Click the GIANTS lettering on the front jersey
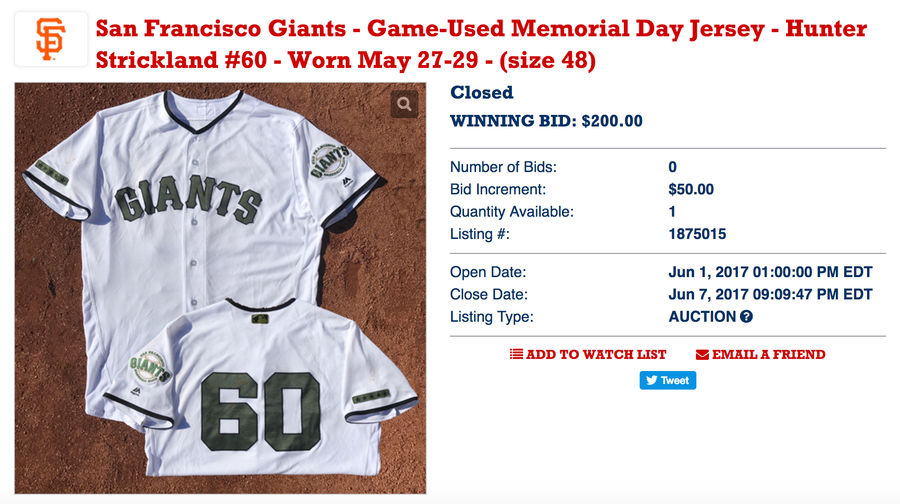This screenshot has width=900, height=504. click(188, 199)
